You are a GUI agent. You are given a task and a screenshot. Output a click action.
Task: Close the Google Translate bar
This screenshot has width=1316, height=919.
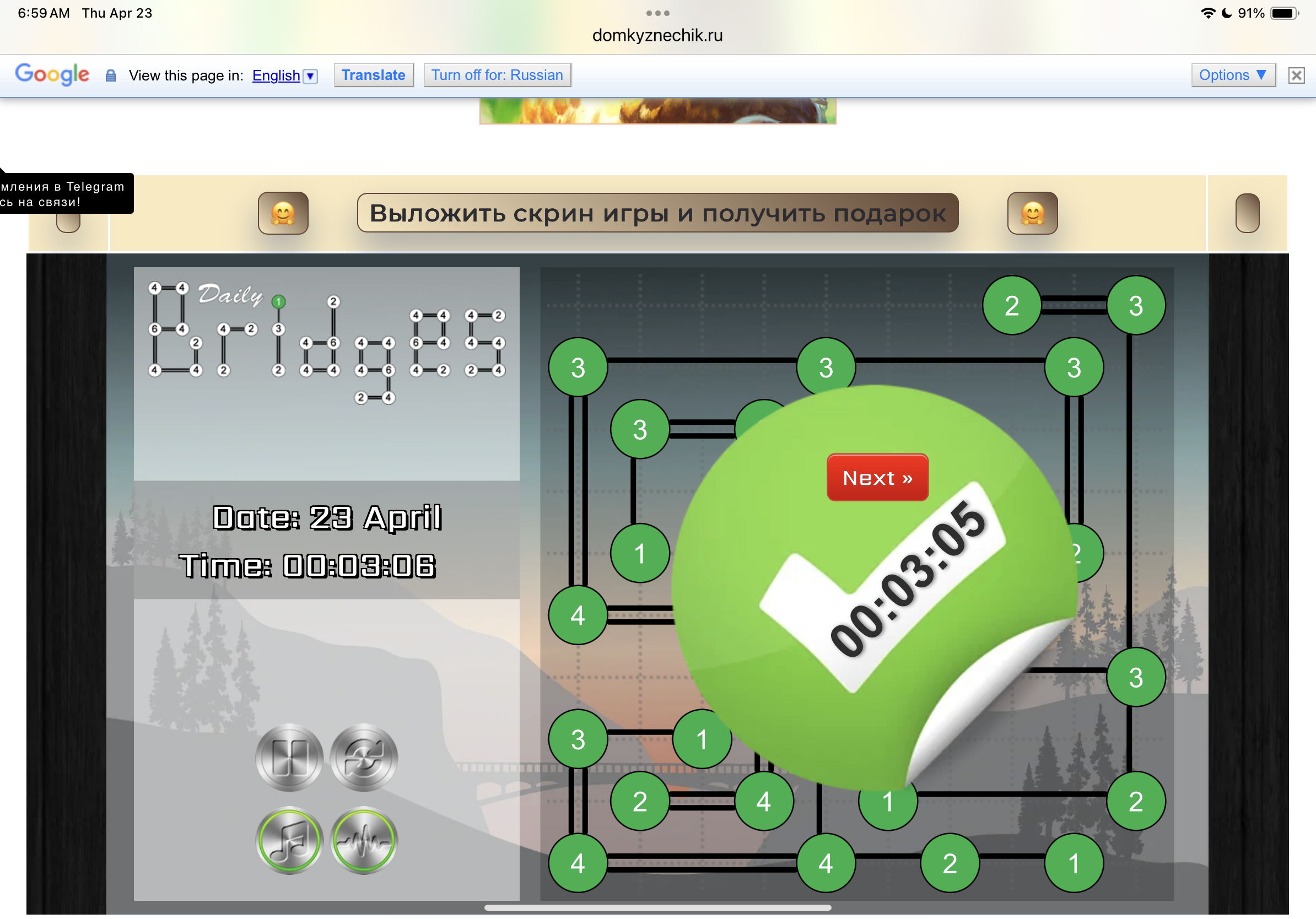(x=1296, y=75)
